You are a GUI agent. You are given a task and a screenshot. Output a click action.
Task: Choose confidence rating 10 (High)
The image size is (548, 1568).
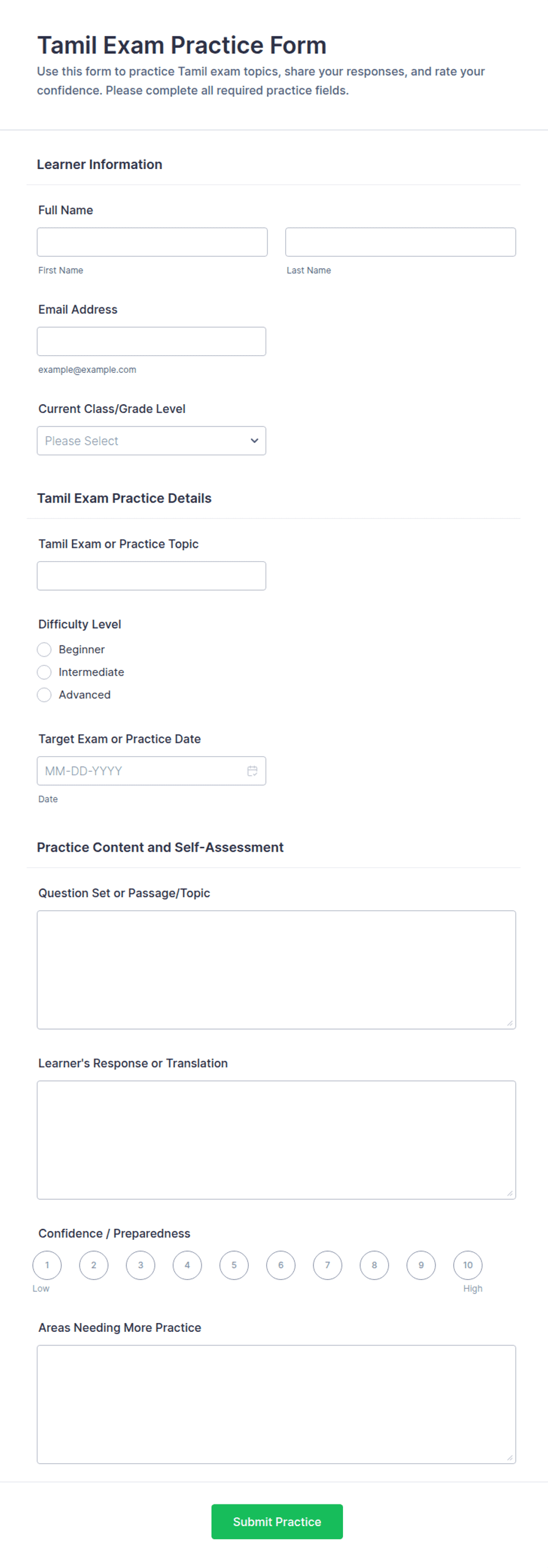pyautogui.click(x=468, y=1265)
